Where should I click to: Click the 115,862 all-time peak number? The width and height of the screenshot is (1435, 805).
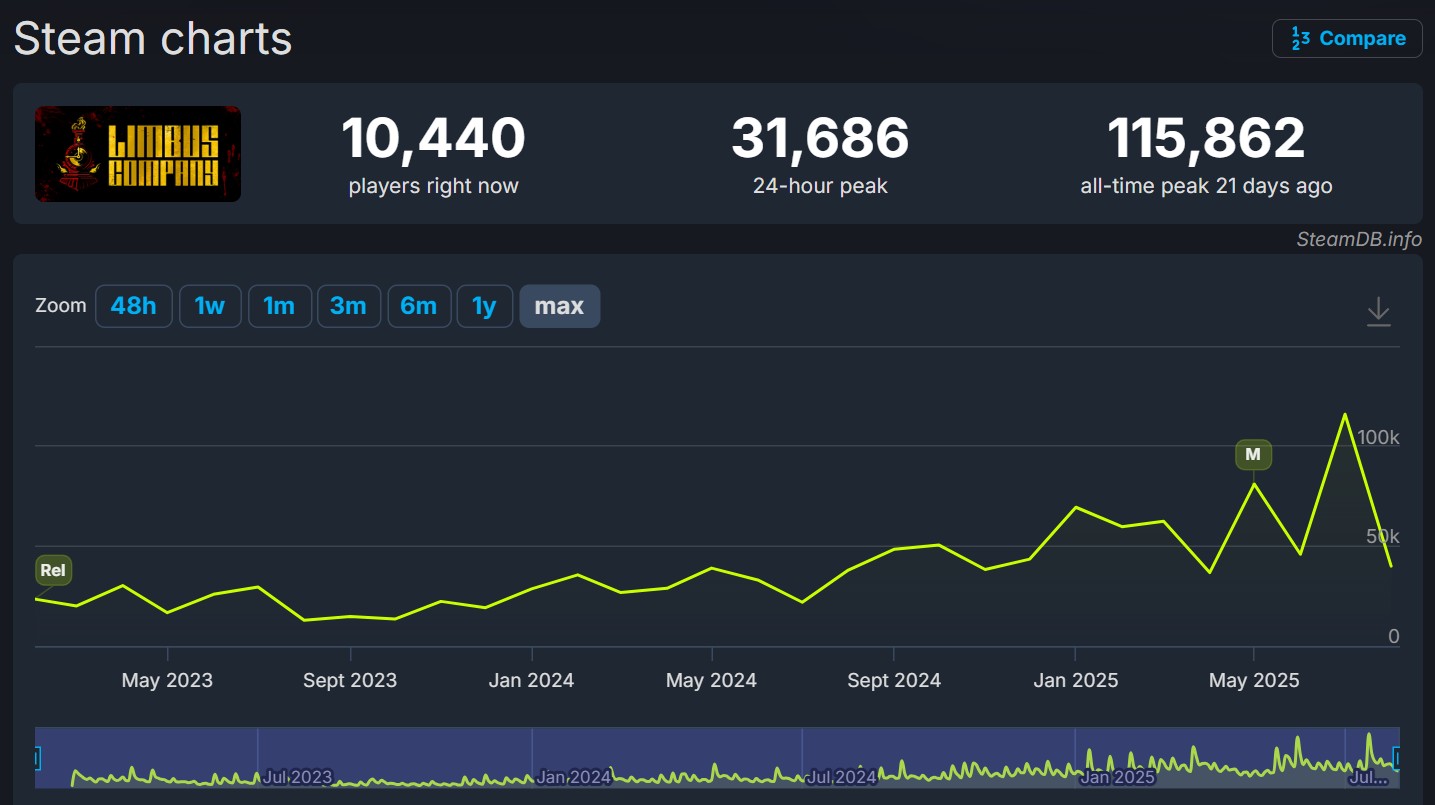[1206, 138]
